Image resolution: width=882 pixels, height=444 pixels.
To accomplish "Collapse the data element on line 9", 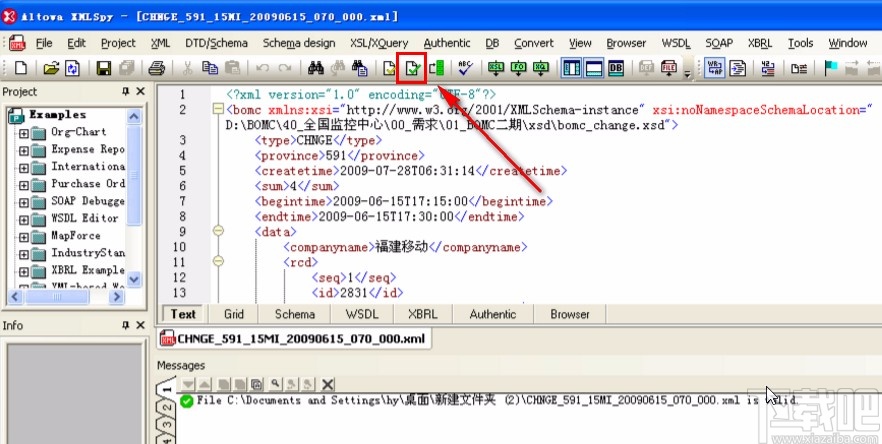I will [218, 231].
